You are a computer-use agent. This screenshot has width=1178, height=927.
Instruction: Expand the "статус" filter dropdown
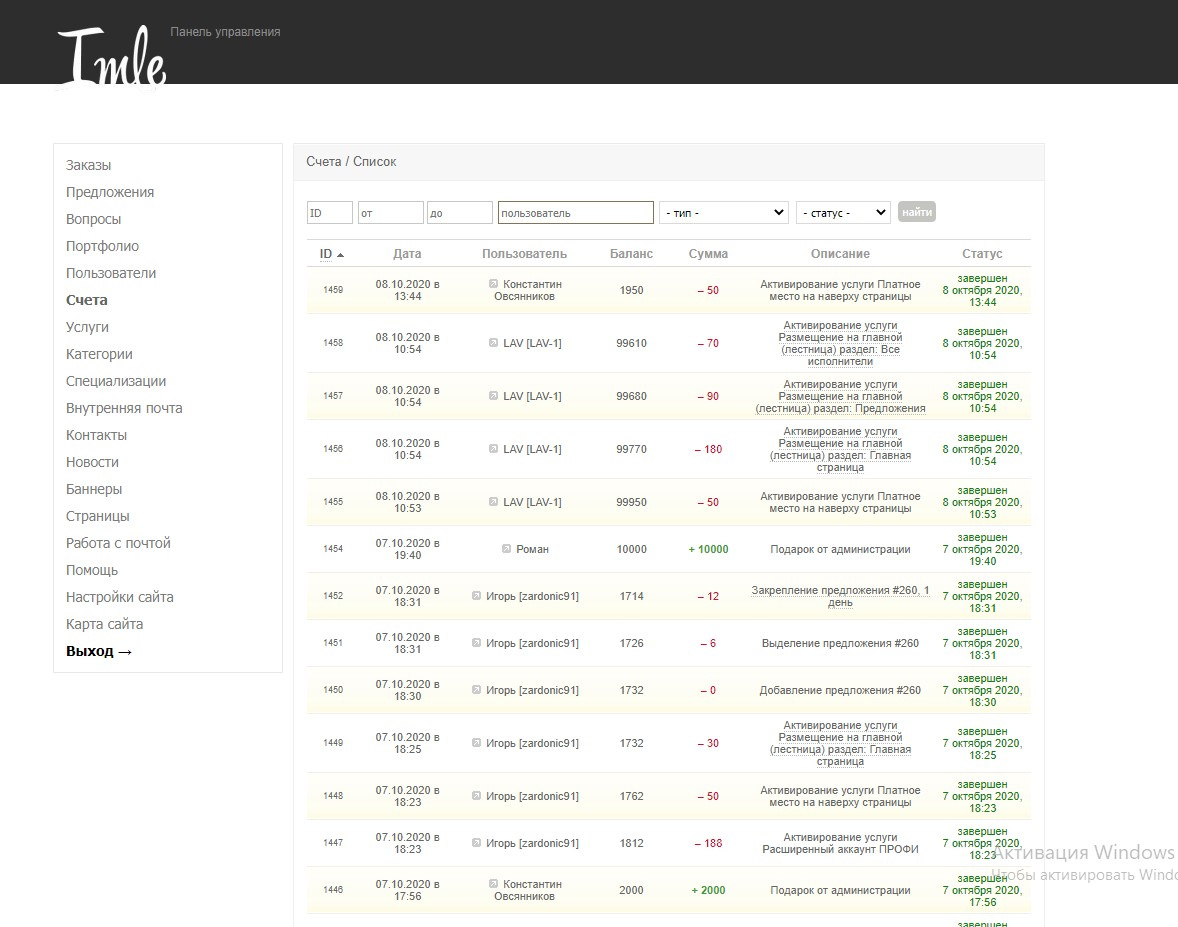(843, 213)
